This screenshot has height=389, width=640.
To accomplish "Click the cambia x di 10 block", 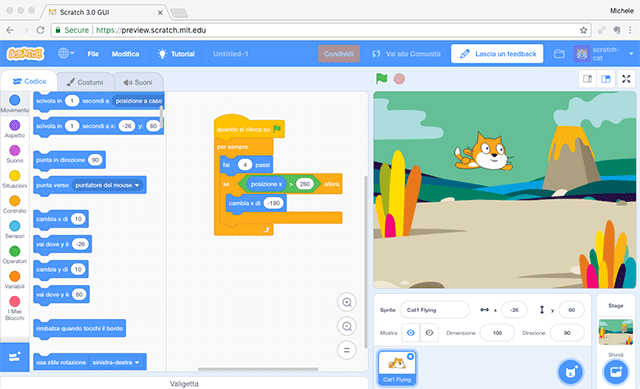I will (60, 219).
